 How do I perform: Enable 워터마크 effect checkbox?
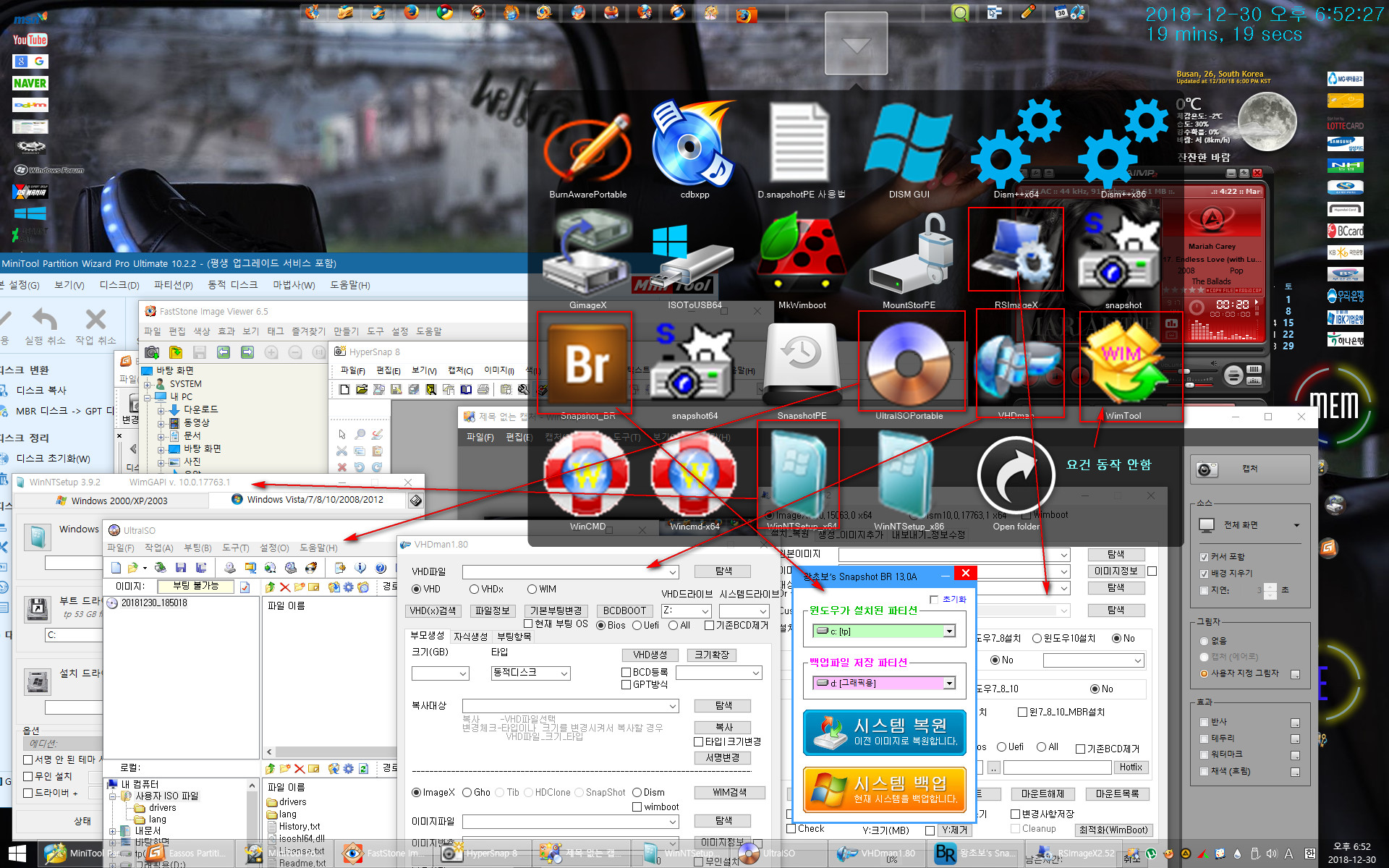(x=1221, y=754)
